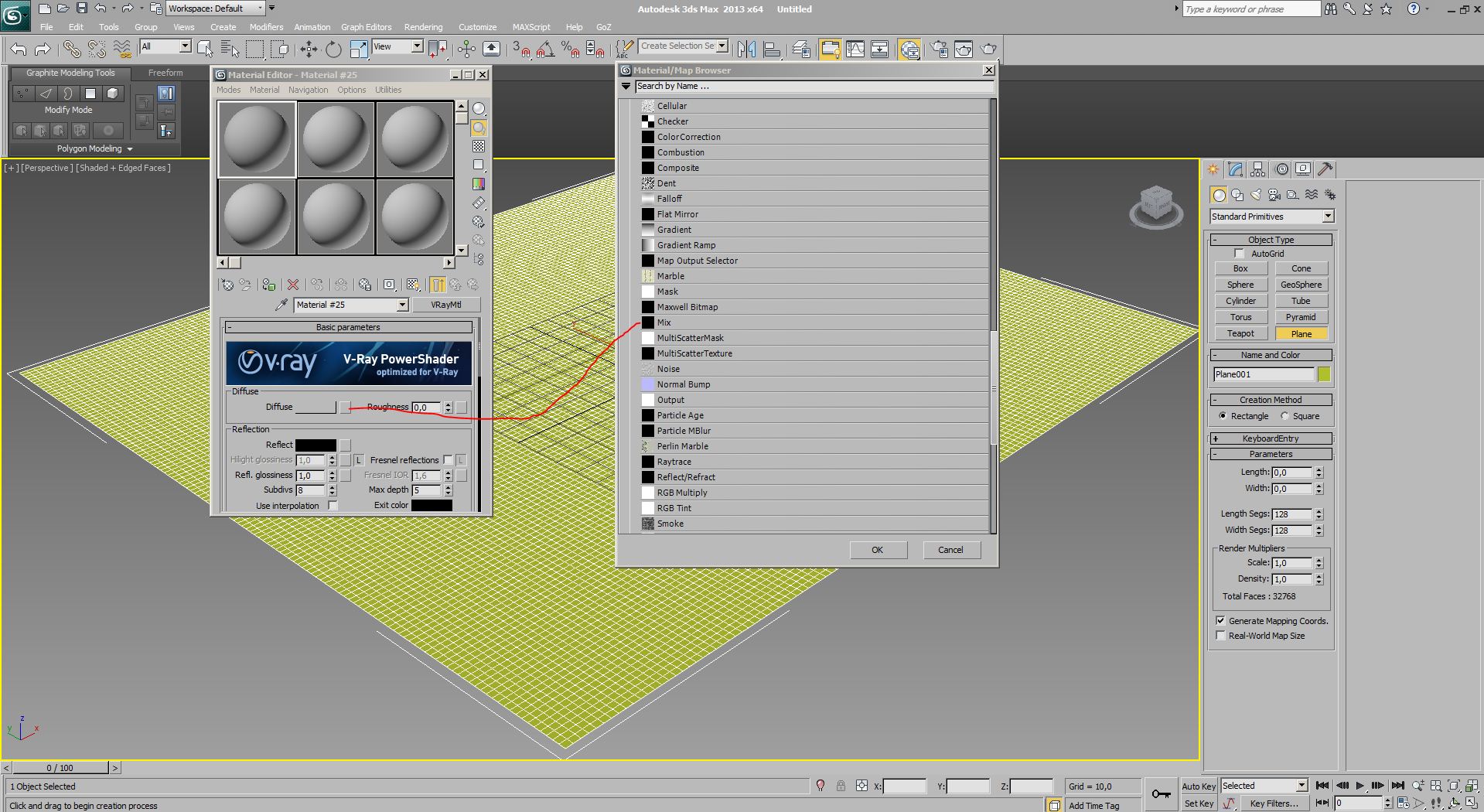Enable the AutoGrid checkbox
The width and height of the screenshot is (1484, 812).
(x=1240, y=254)
